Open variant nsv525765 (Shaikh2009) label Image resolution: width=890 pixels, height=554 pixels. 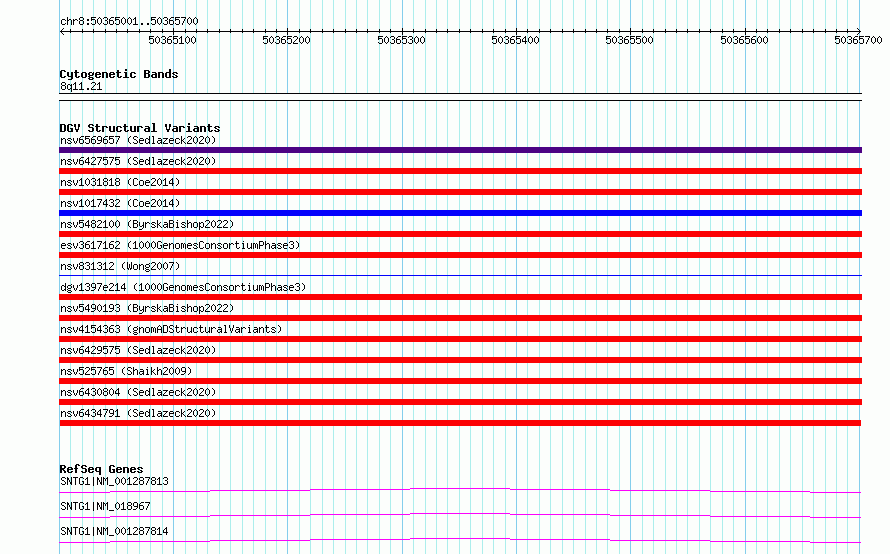[x=126, y=371]
